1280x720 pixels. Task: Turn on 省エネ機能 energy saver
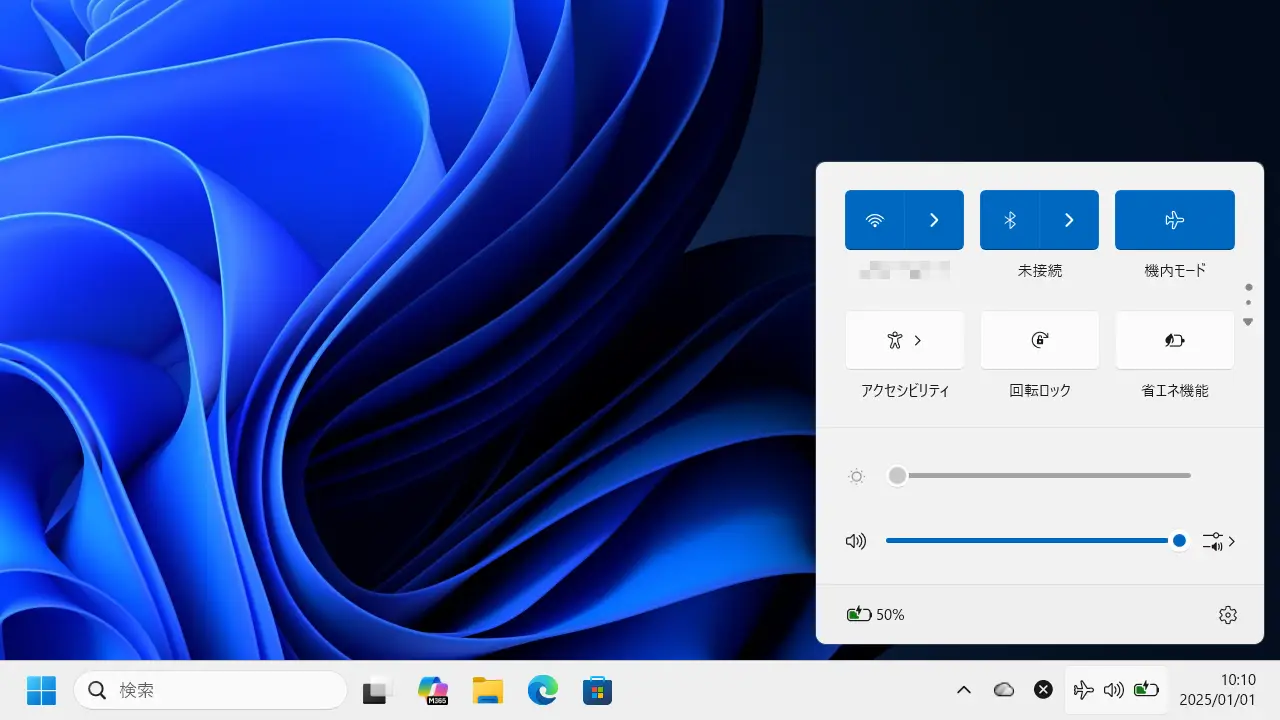(x=1174, y=340)
